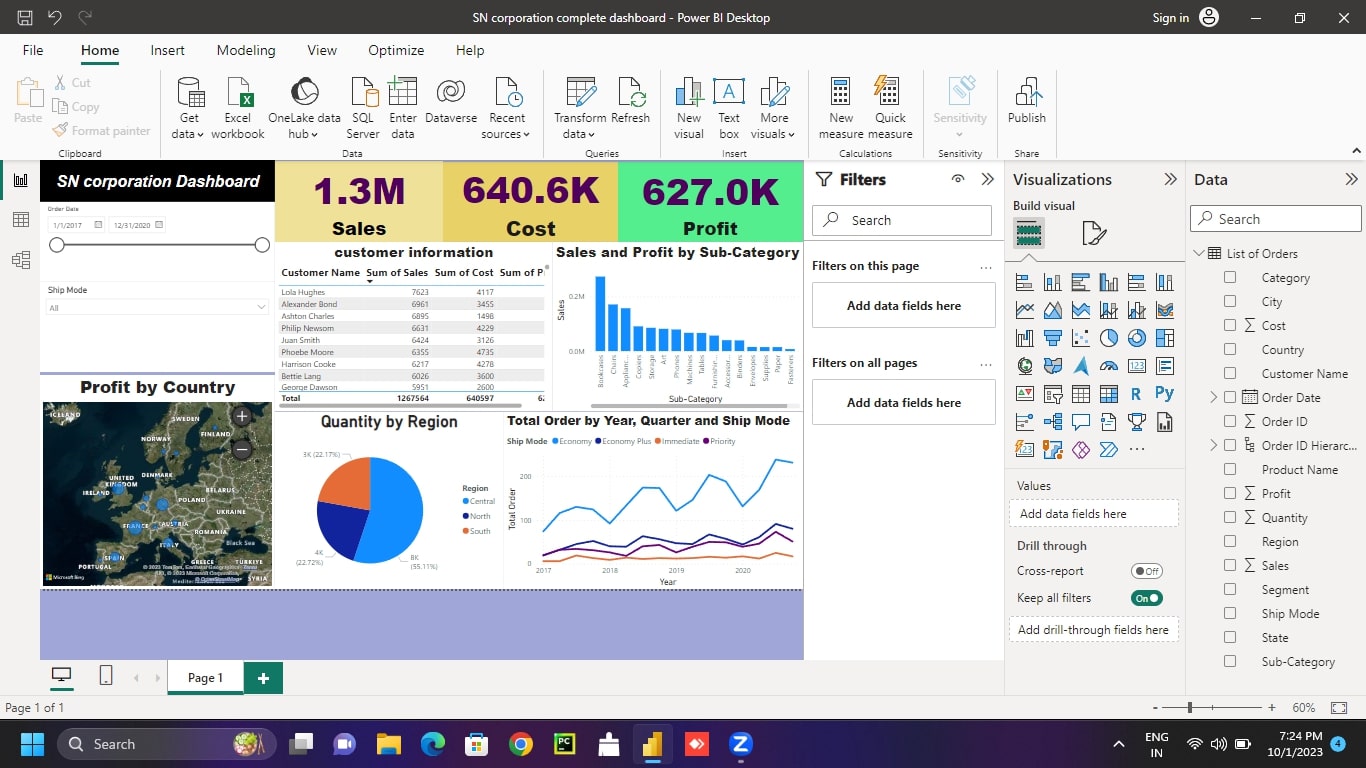
Task: Toggle Cross-report drill through
Action: (1146, 571)
